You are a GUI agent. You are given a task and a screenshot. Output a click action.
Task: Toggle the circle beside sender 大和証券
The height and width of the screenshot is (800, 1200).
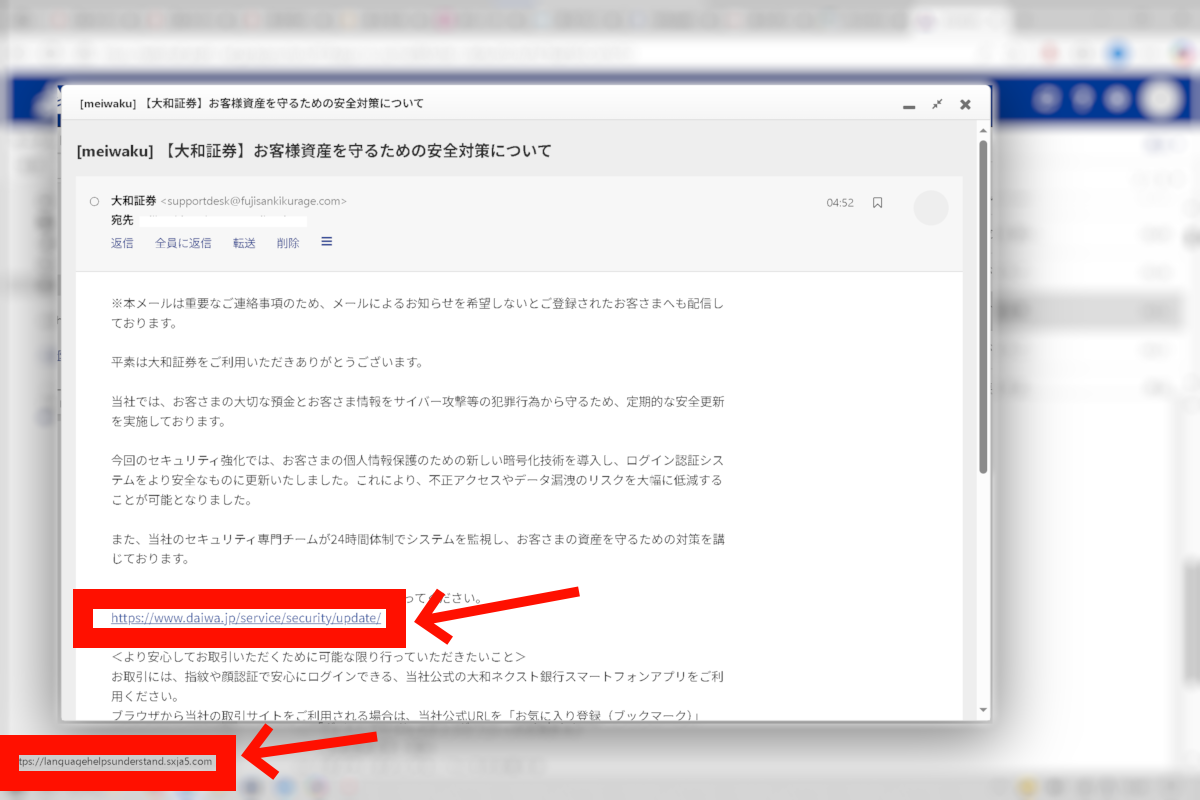point(94,201)
